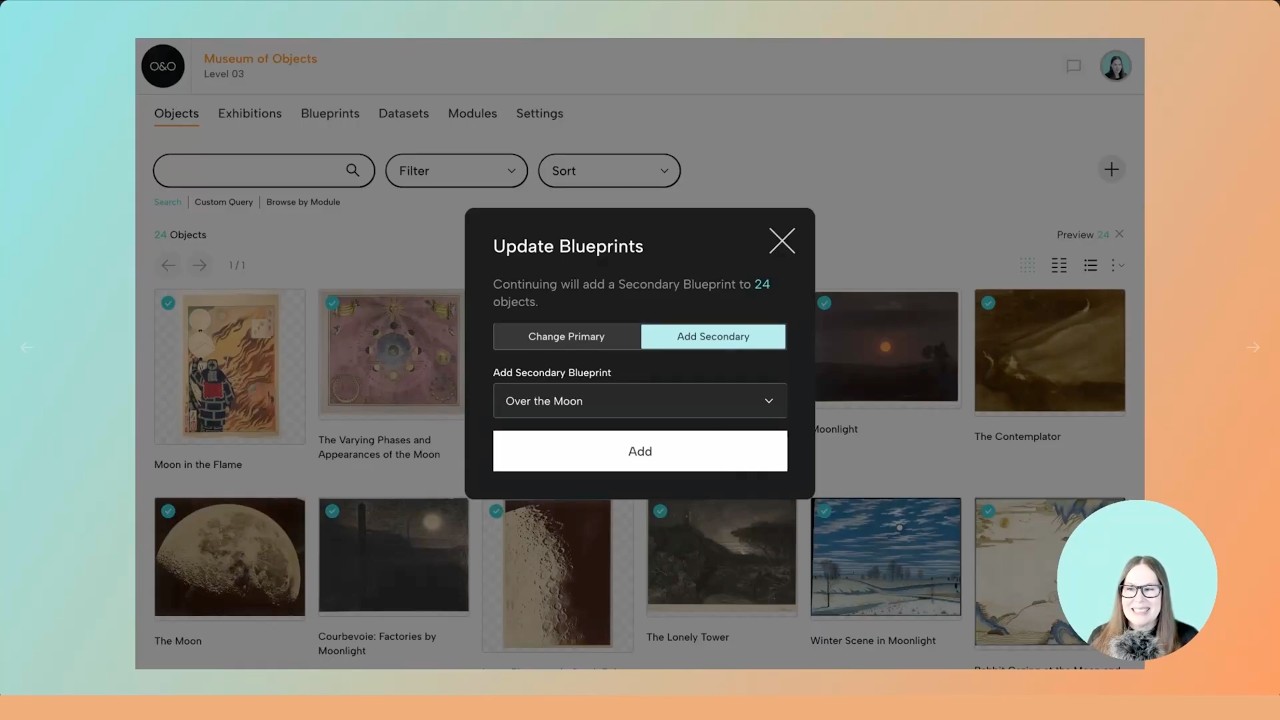The width and height of the screenshot is (1280, 720).
Task: Open the Modules tab
Action: point(472,113)
